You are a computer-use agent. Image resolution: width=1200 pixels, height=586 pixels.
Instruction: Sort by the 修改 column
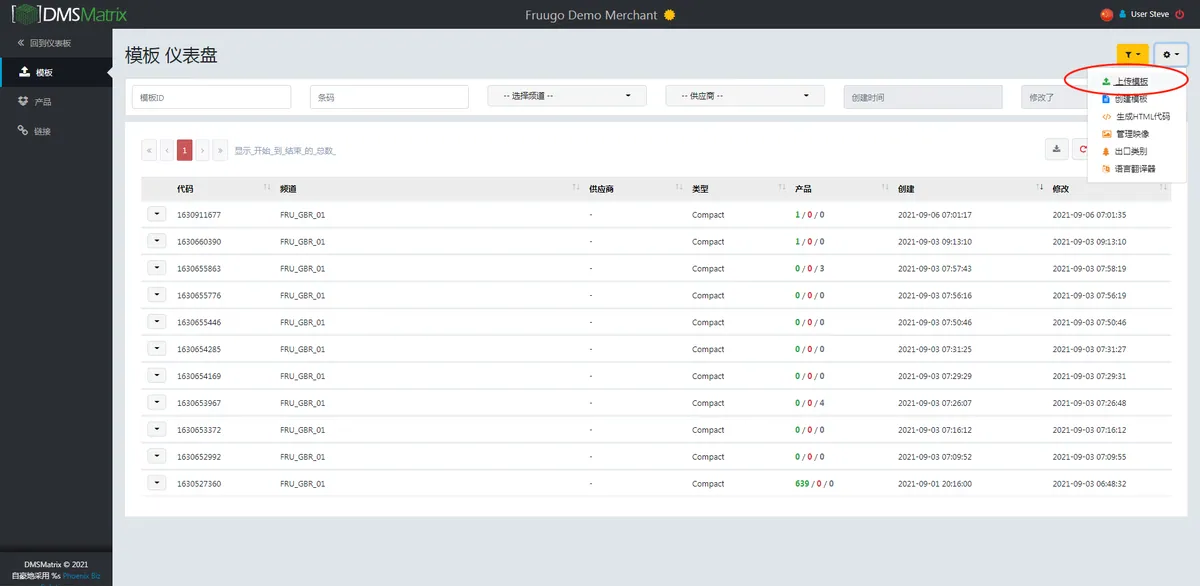(x=1110, y=188)
